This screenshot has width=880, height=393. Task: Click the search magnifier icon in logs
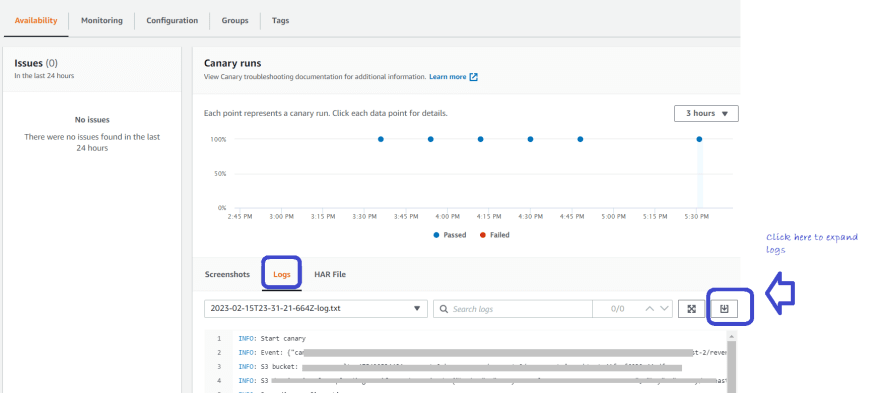pos(444,309)
